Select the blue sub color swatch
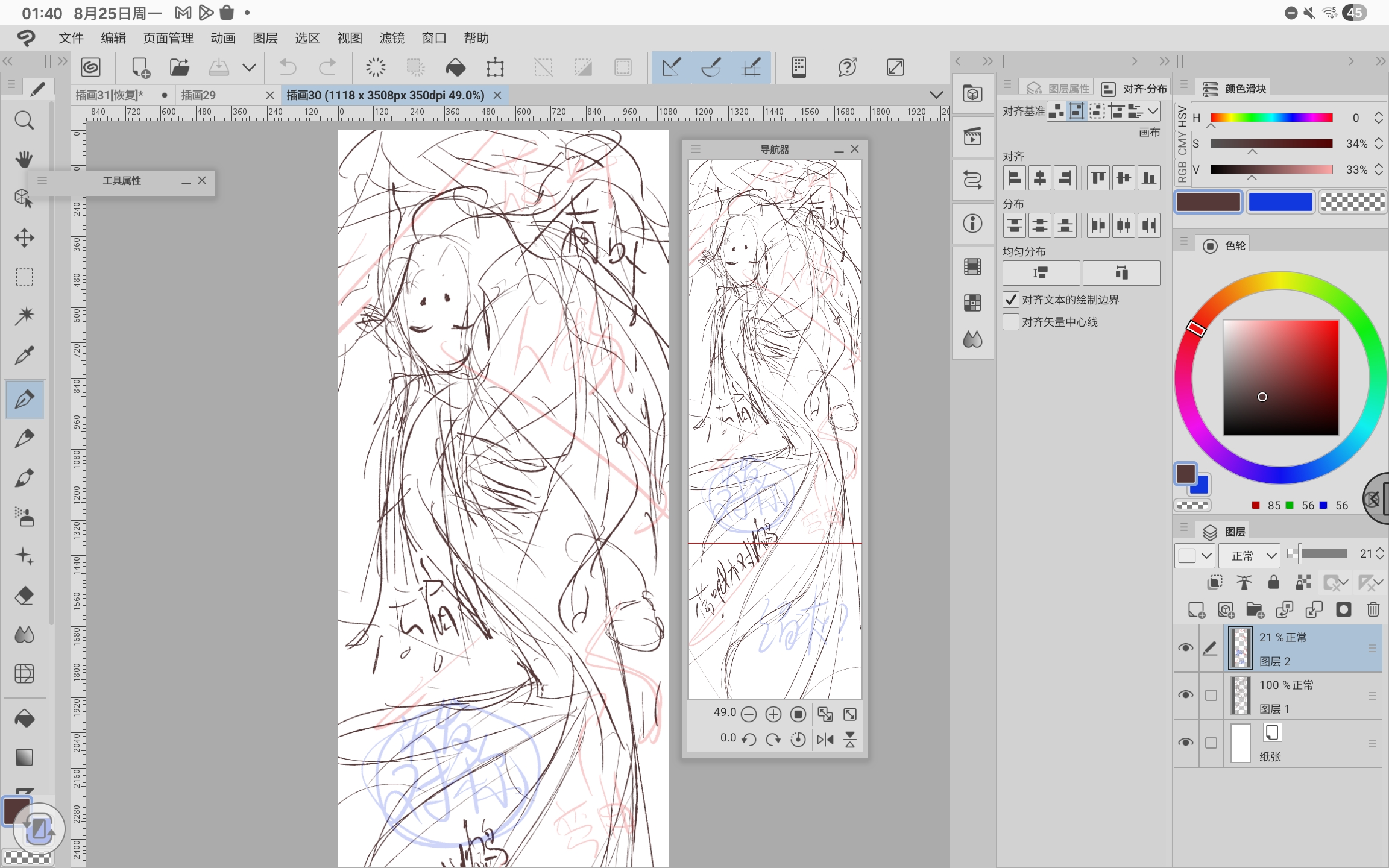 click(1280, 203)
